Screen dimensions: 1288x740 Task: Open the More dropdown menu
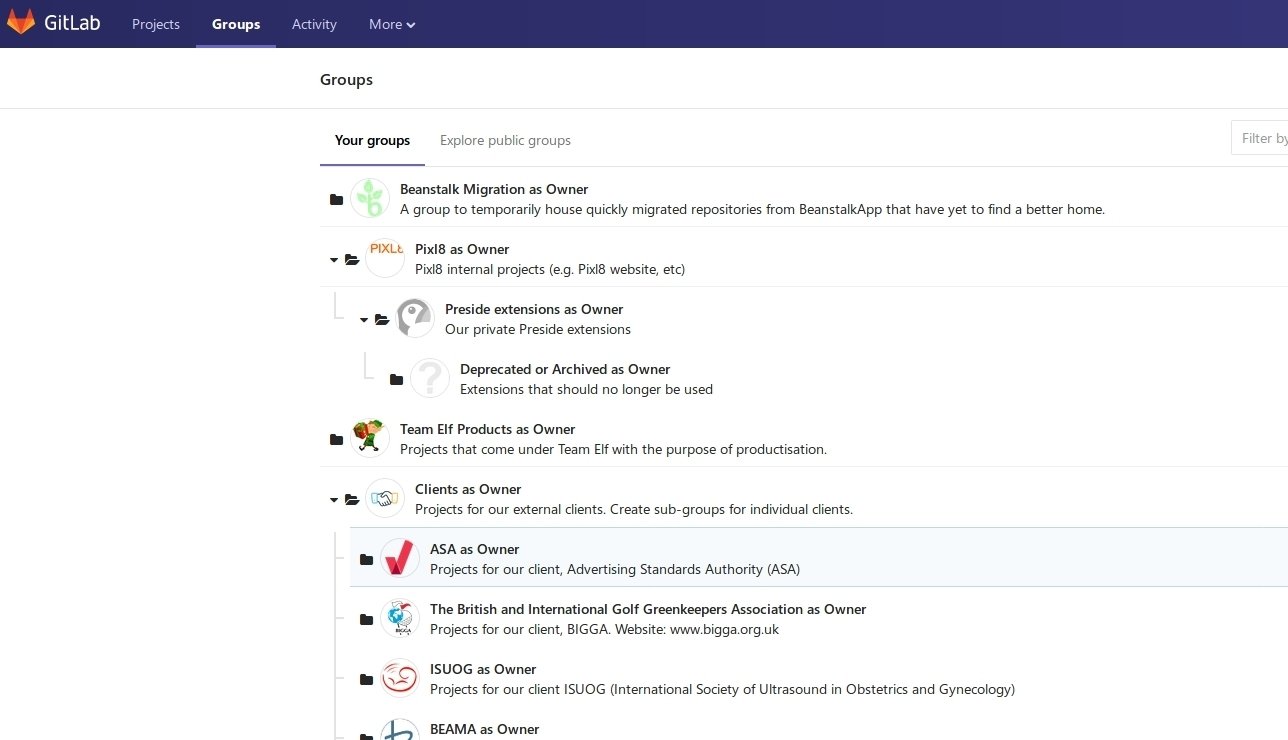click(x=392, y=24)
